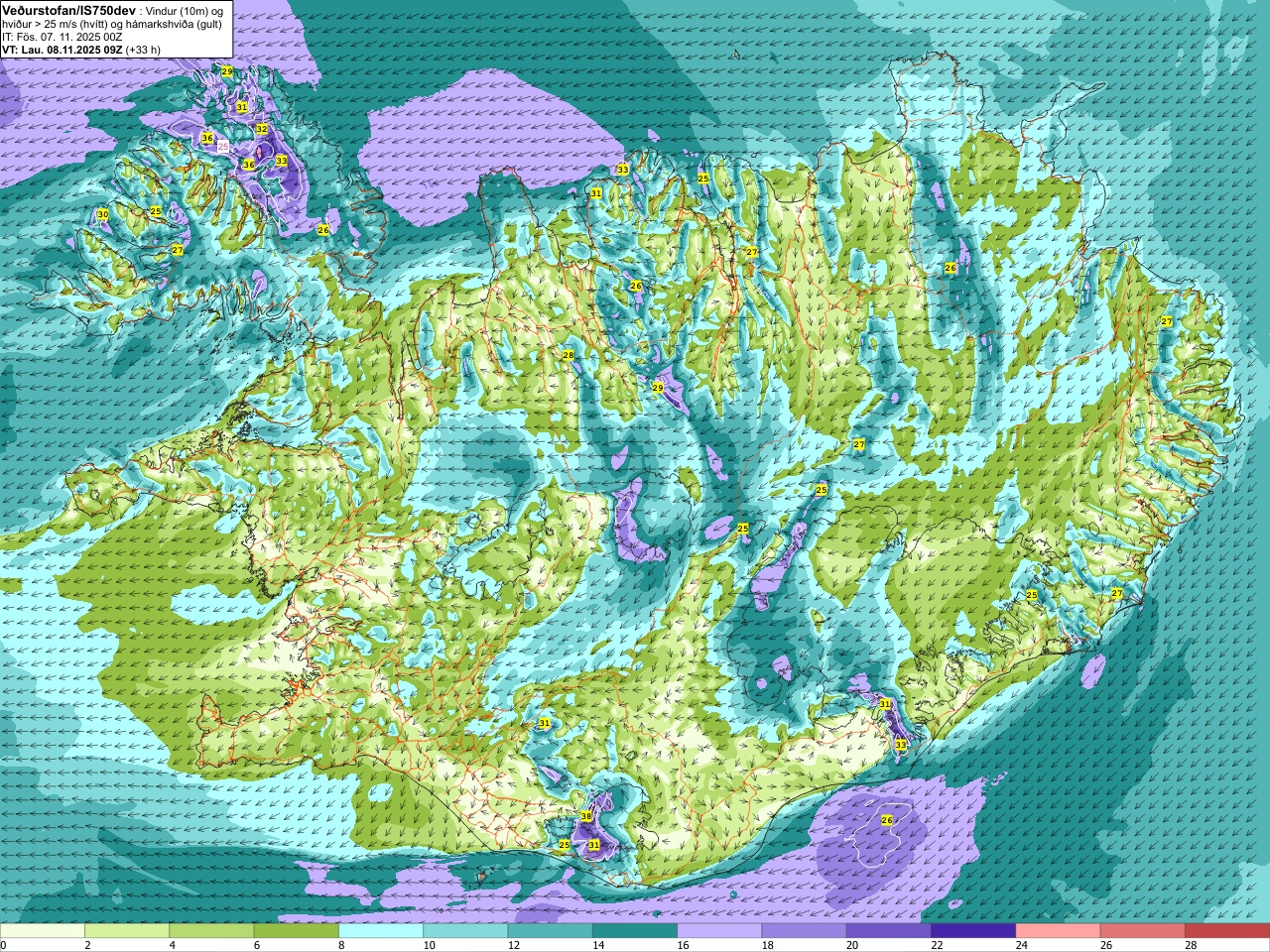Screen dimensions: 1270x952
Task: Click the 0–2 m/s pale yellow legend swatch
Action: (x=43, y=931)
